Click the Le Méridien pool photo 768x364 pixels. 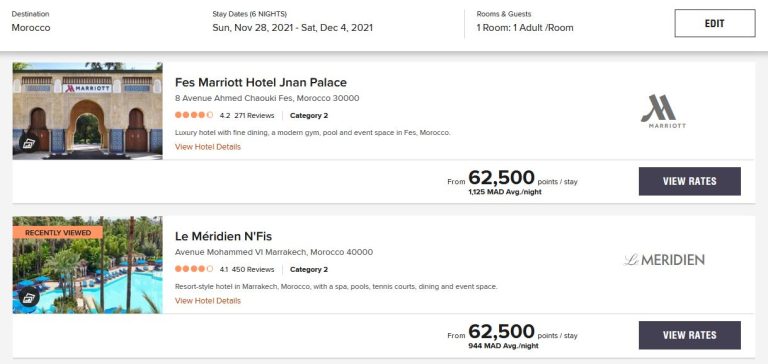[x=88, y=265]
